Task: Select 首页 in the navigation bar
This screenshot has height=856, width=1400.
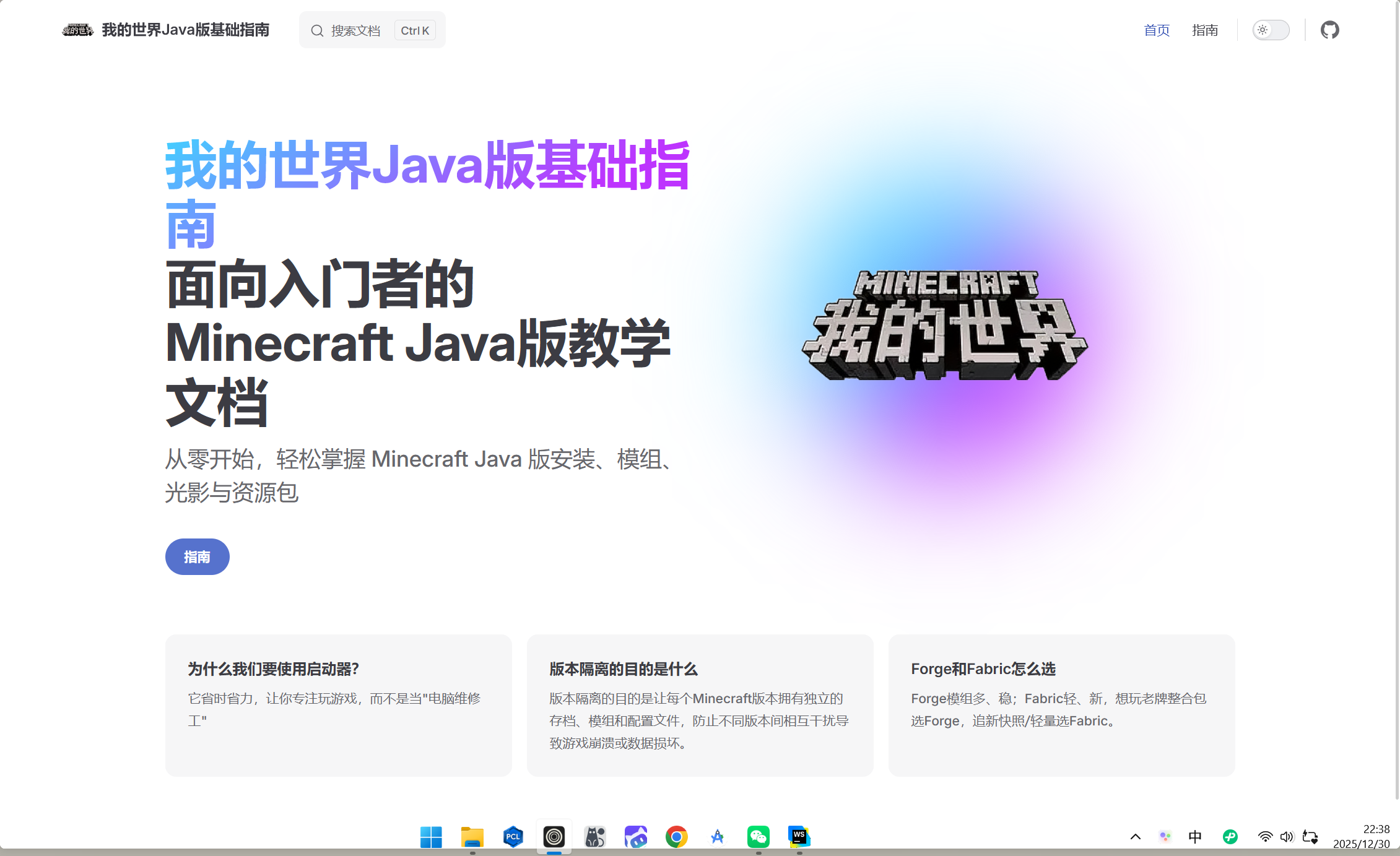Action: (1156, 30)
